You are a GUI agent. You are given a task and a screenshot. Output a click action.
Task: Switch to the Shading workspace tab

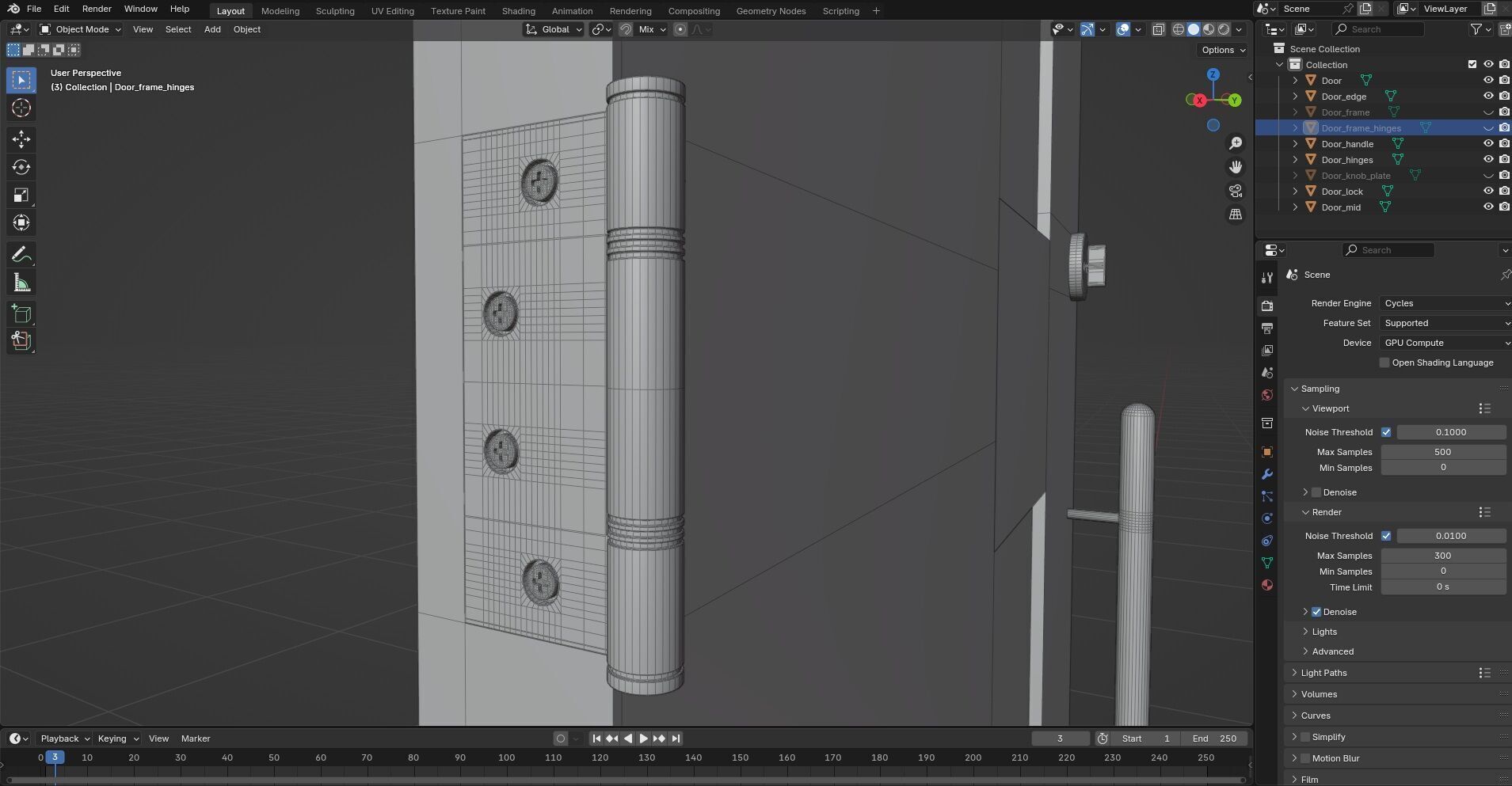(519, 11)
